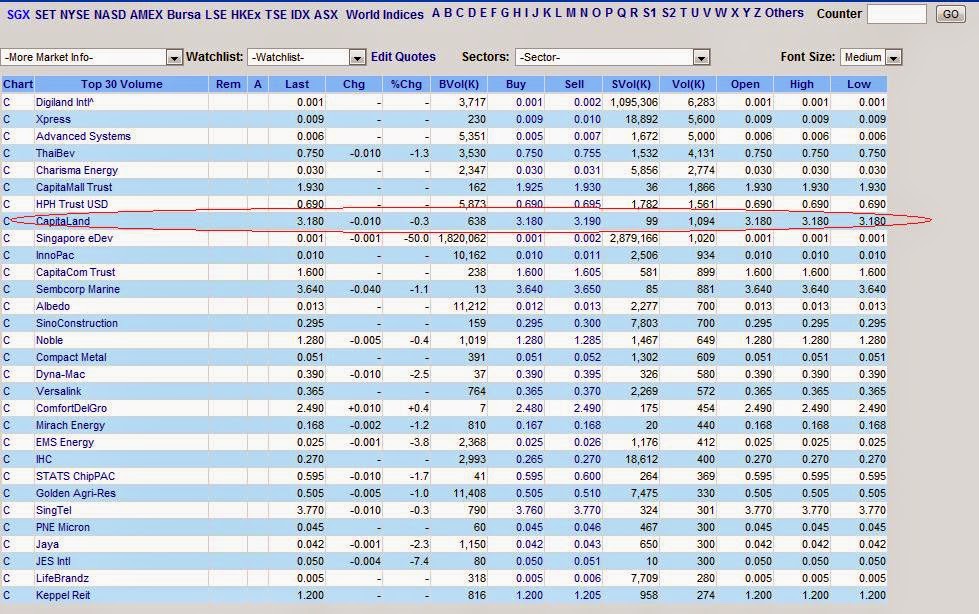Open InnoPac stock link

55,255
